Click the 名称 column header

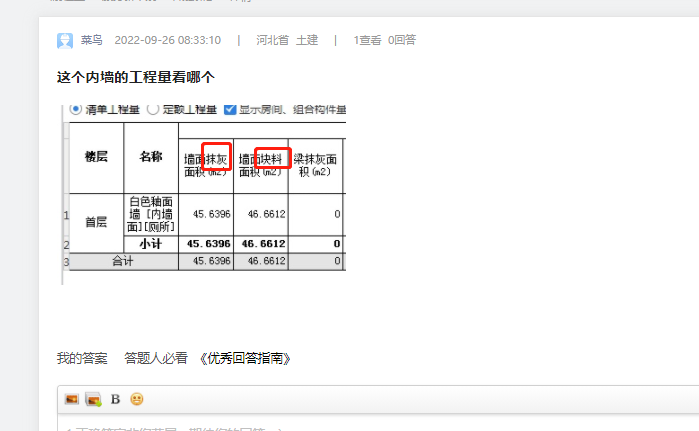(151, 157)
